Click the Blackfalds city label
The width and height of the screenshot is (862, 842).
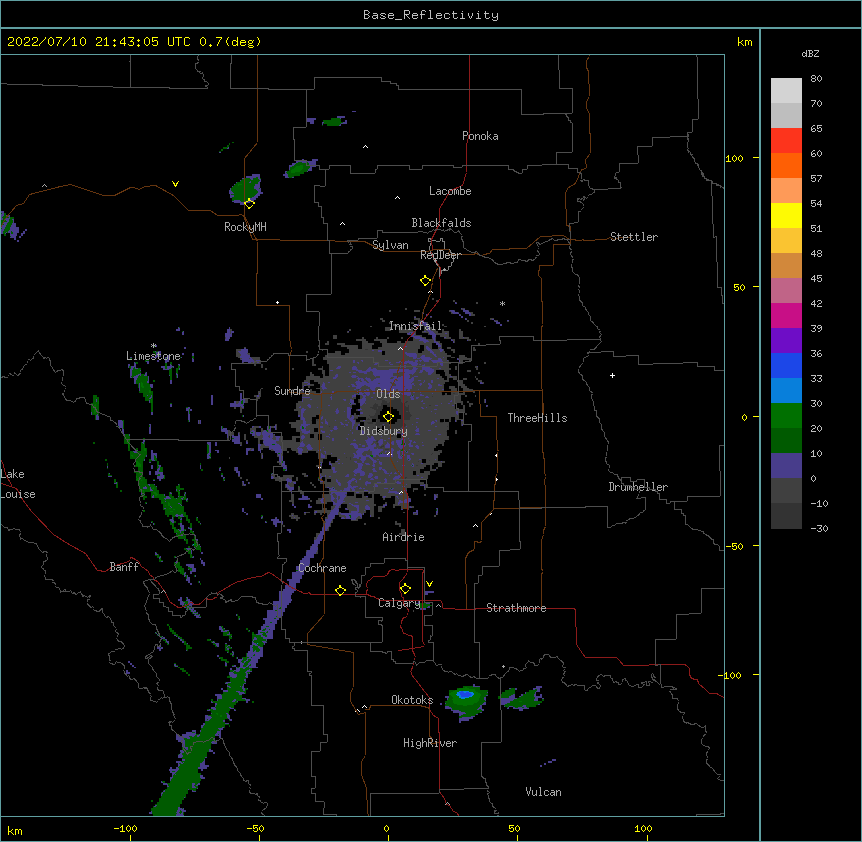click(441, 223)
